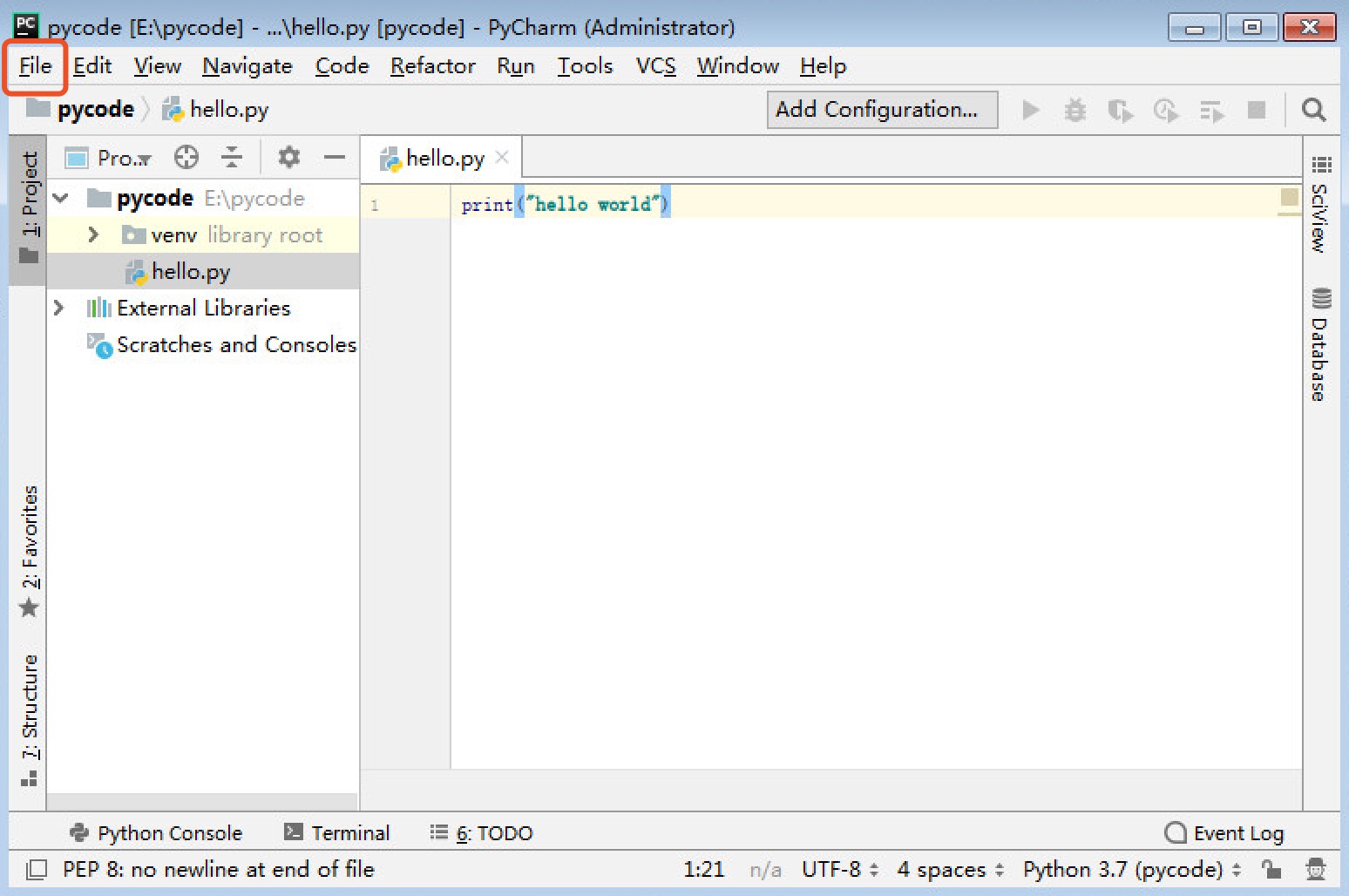
Task: Click the Stop square icon
Action: [x=1257, y=110]
